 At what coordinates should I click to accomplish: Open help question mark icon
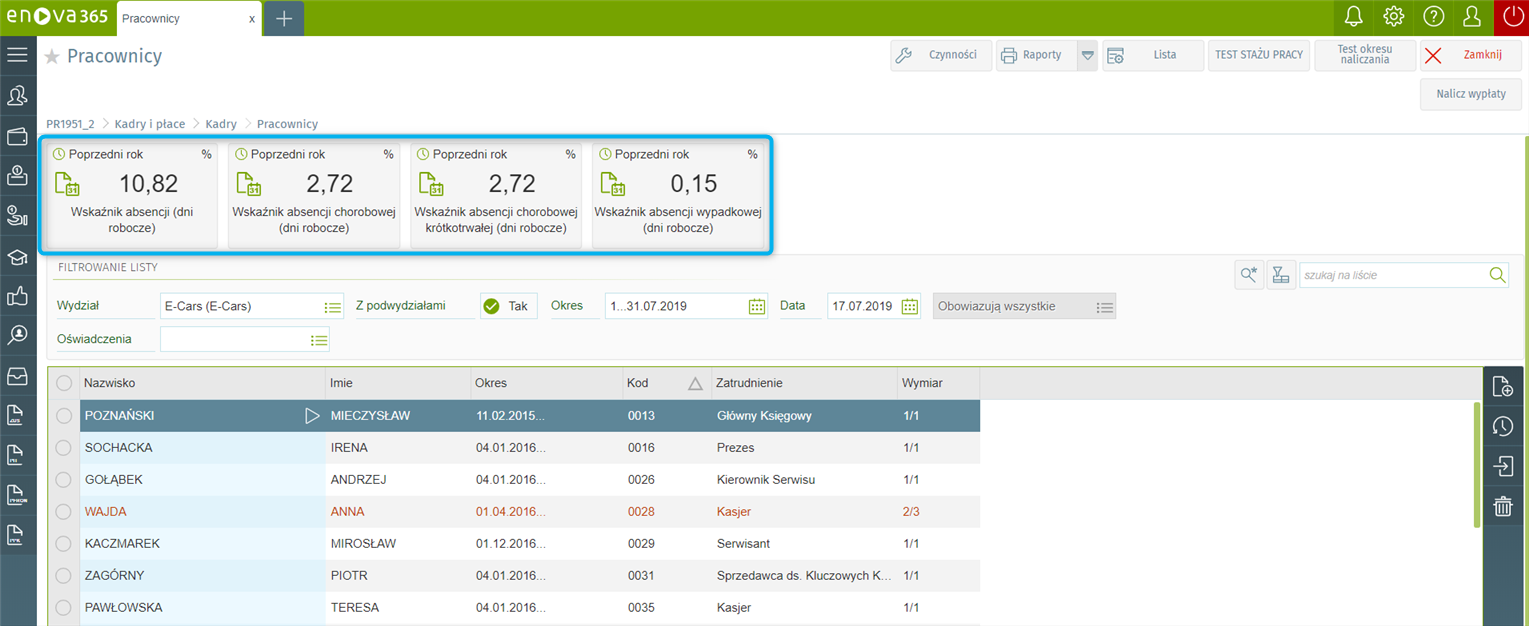point(1433,17)
